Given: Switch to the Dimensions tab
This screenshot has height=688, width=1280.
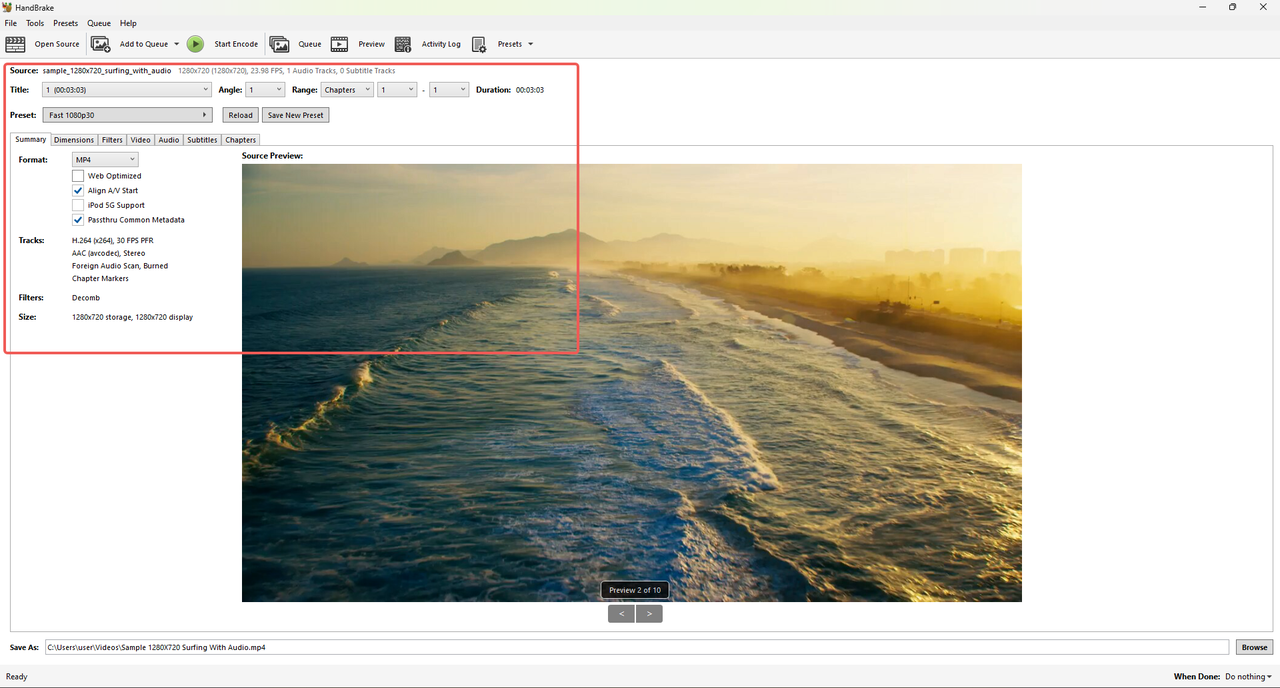Looking at the screenshot, I should (74, 140).
